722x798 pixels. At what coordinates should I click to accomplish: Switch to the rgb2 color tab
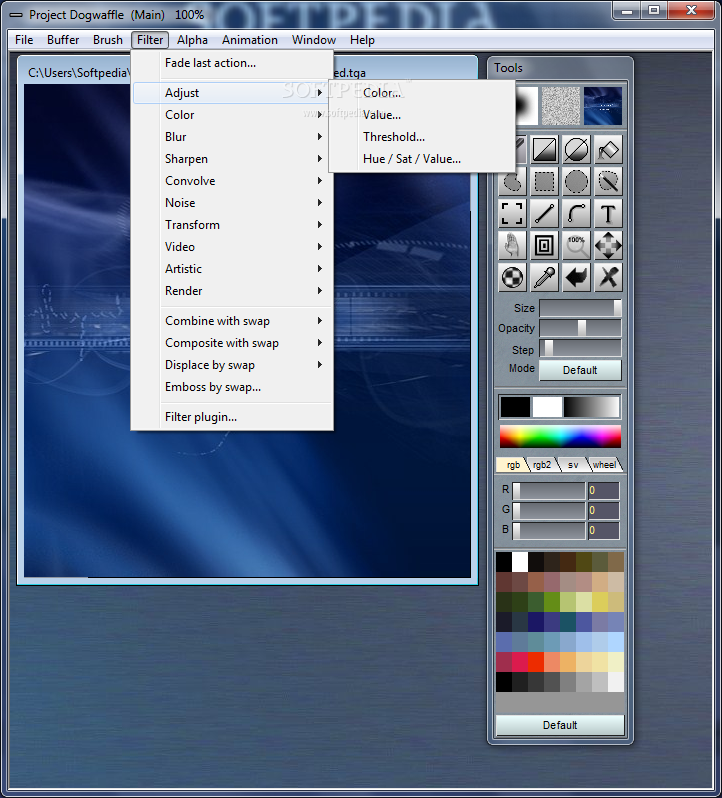[542, 465]
